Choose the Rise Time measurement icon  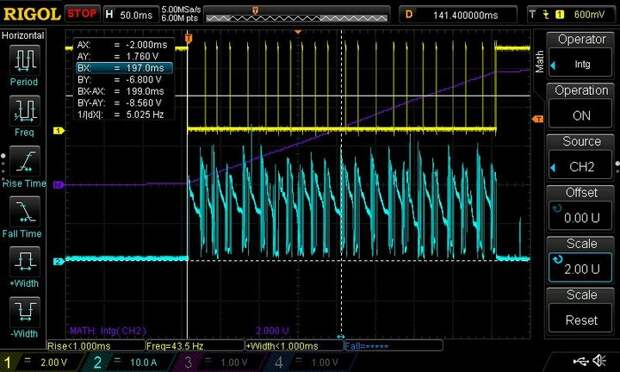(x=24, y=161)
